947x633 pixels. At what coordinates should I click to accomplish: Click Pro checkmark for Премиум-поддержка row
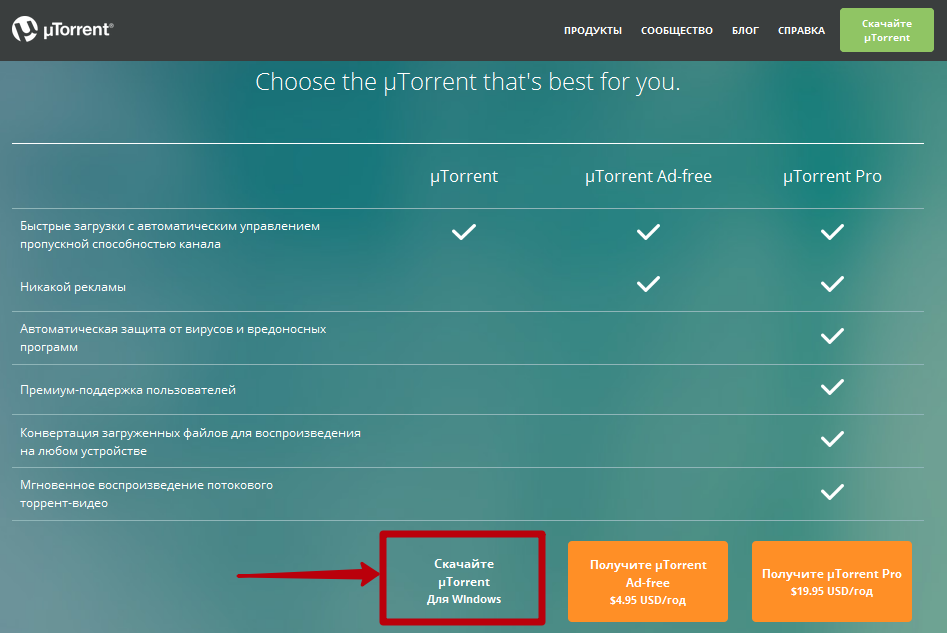click(832, 387)
